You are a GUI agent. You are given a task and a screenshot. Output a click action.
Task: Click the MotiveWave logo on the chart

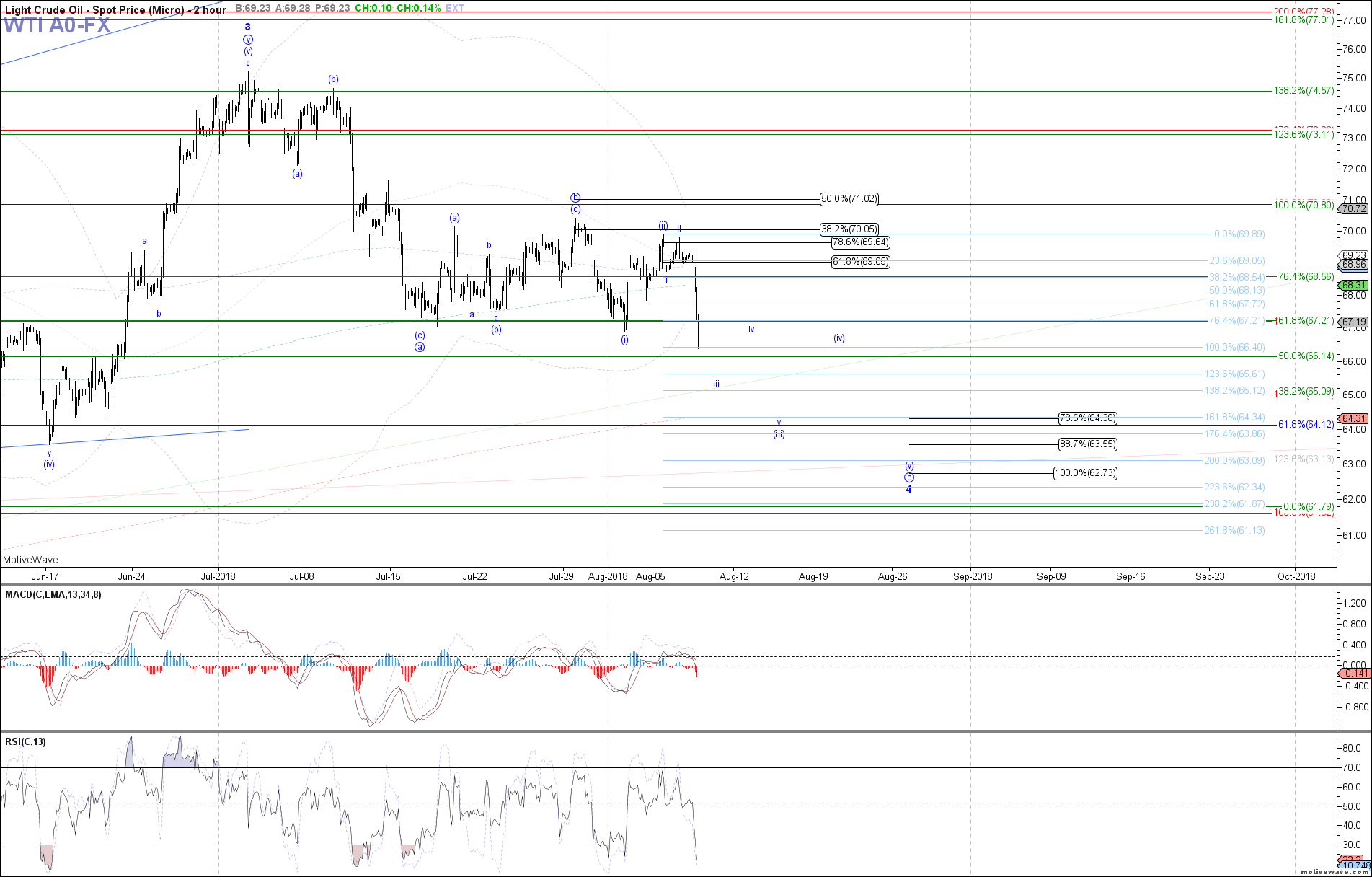(x=30, y=560)
